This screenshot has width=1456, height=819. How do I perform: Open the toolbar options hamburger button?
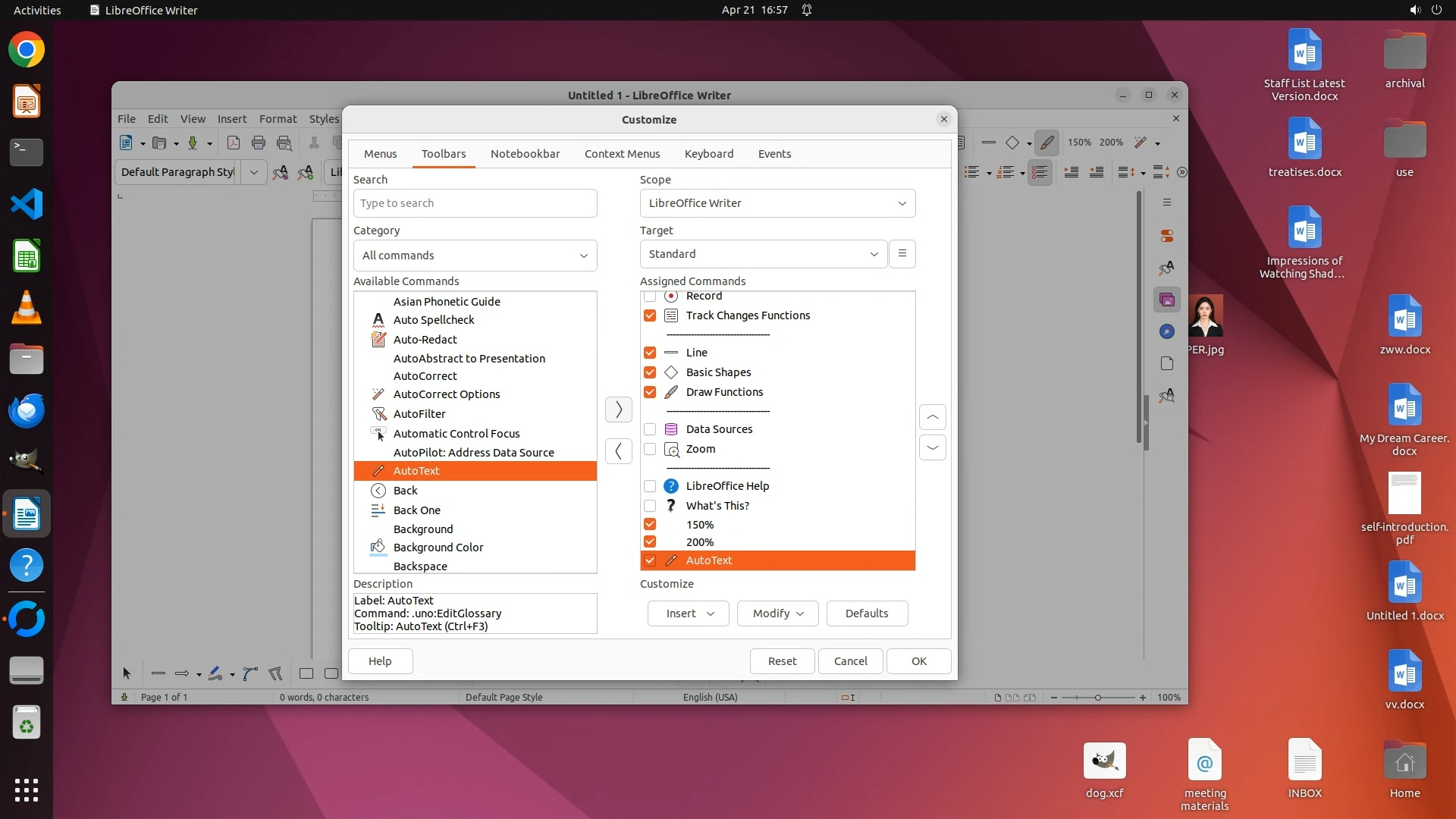[902, 254]
